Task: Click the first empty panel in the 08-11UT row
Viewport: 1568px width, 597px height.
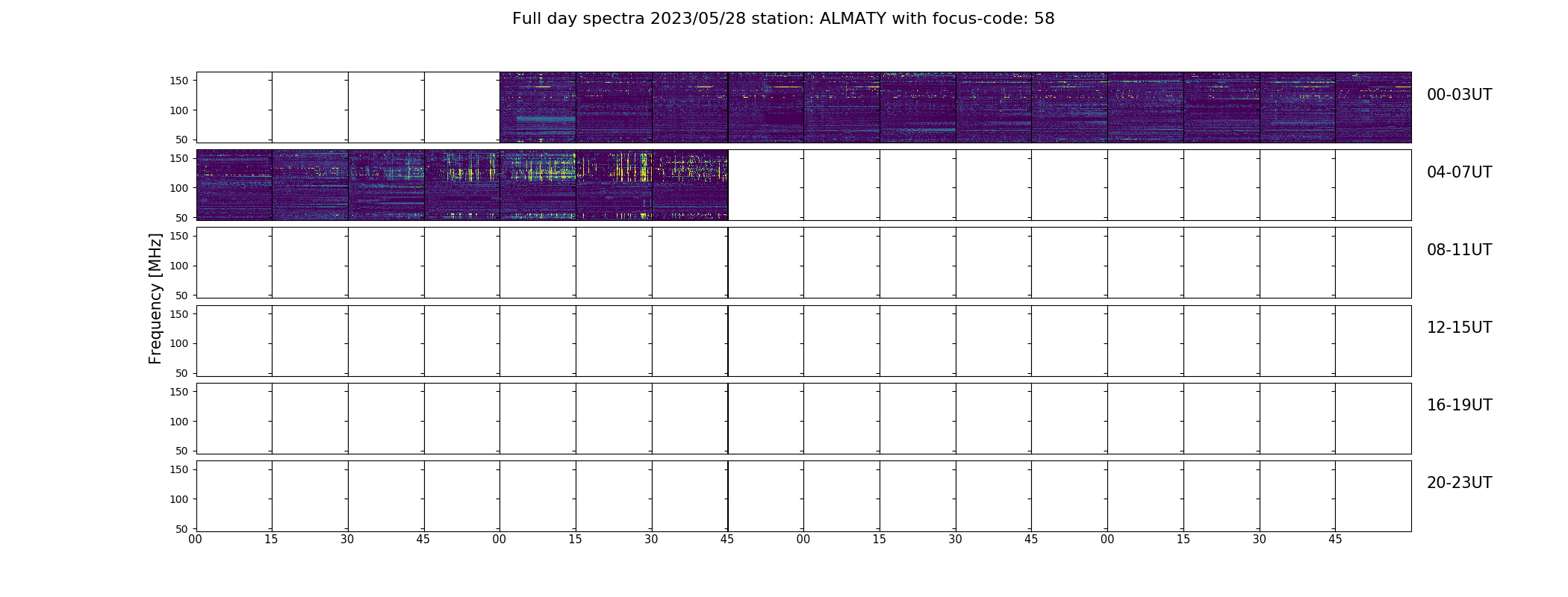Action: coord(234,263)
